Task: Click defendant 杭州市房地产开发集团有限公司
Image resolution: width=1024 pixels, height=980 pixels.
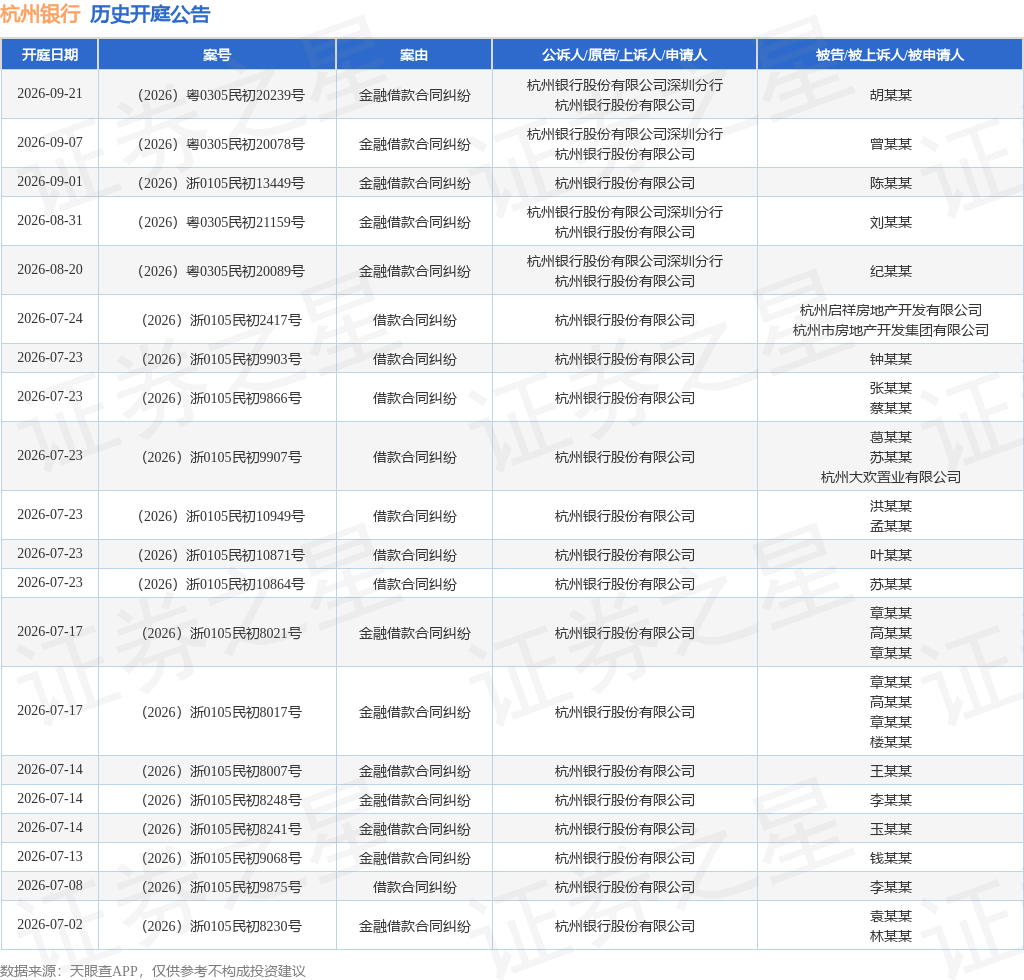Action: click(x=891, y=330)
